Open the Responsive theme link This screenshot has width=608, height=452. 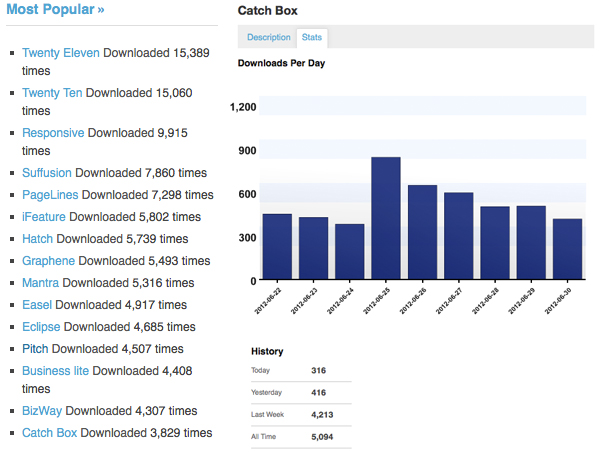53,133
